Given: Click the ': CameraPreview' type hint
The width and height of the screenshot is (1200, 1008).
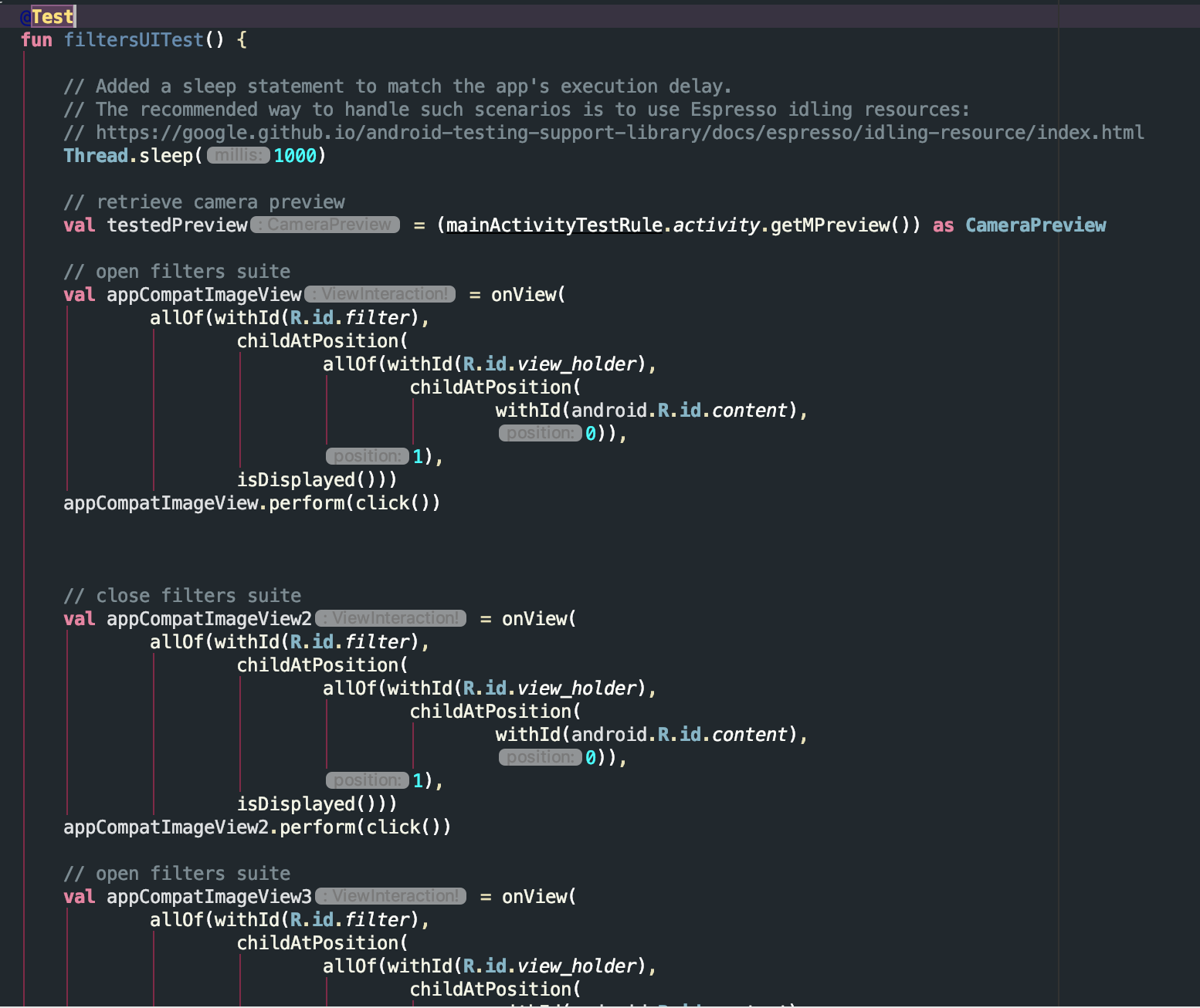Looking at the screenshot, I should tap(325, 225).
